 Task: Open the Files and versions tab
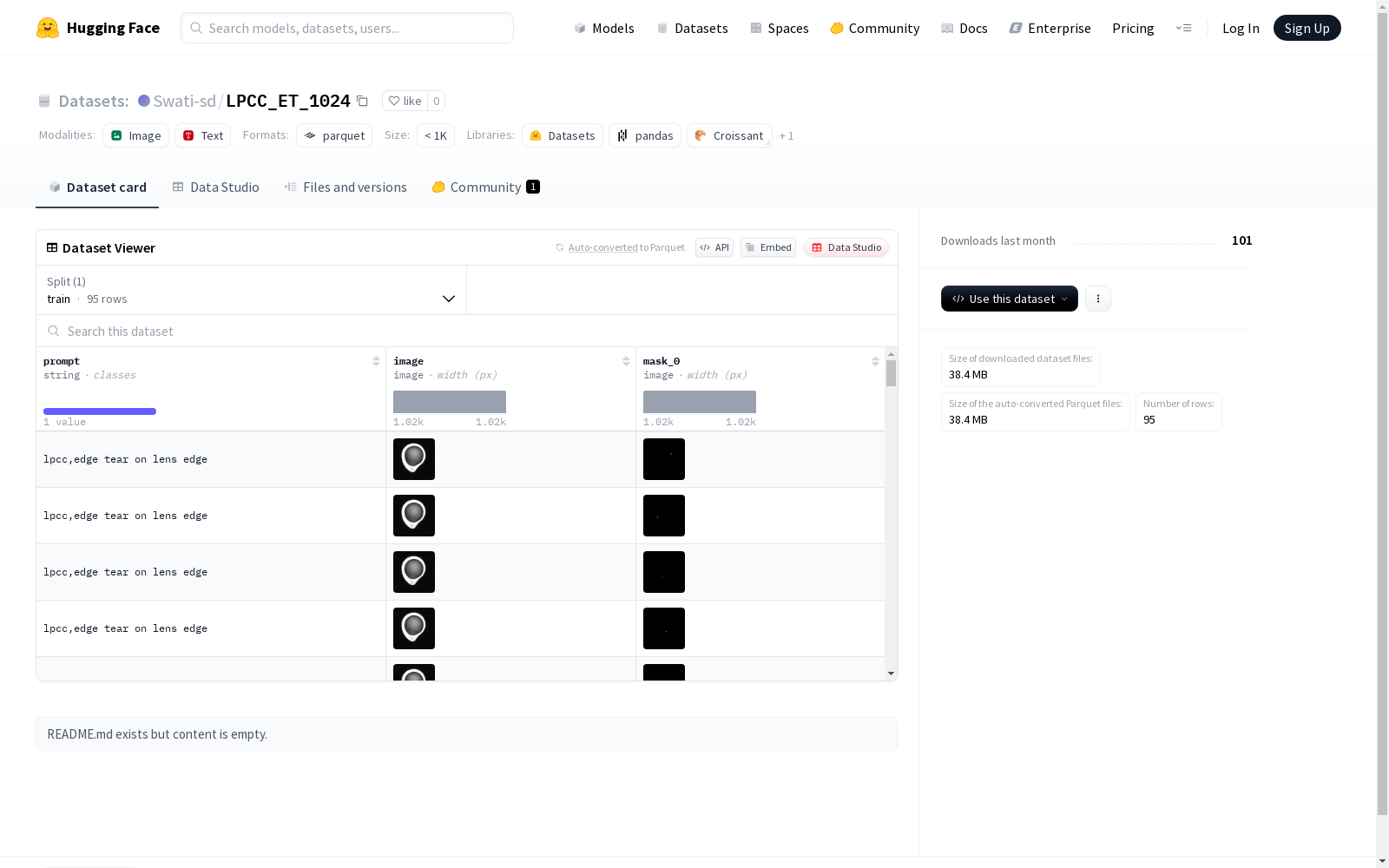[x=346, y=187]
